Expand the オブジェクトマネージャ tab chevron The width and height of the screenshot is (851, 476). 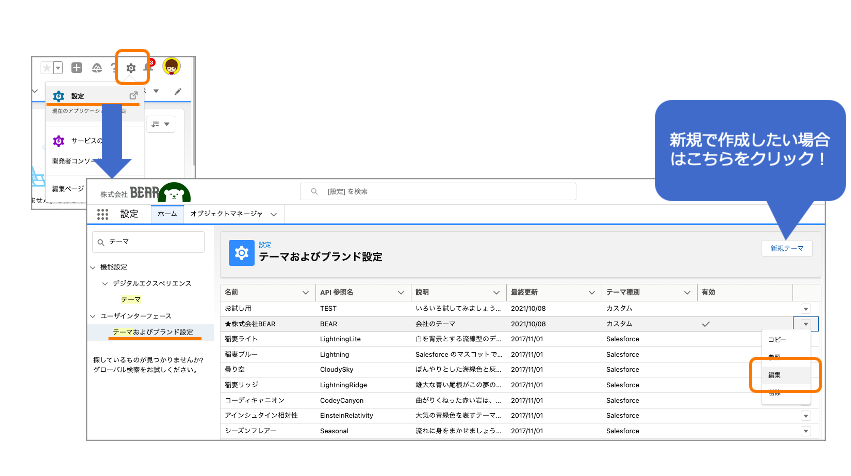(x=274, y=214)
